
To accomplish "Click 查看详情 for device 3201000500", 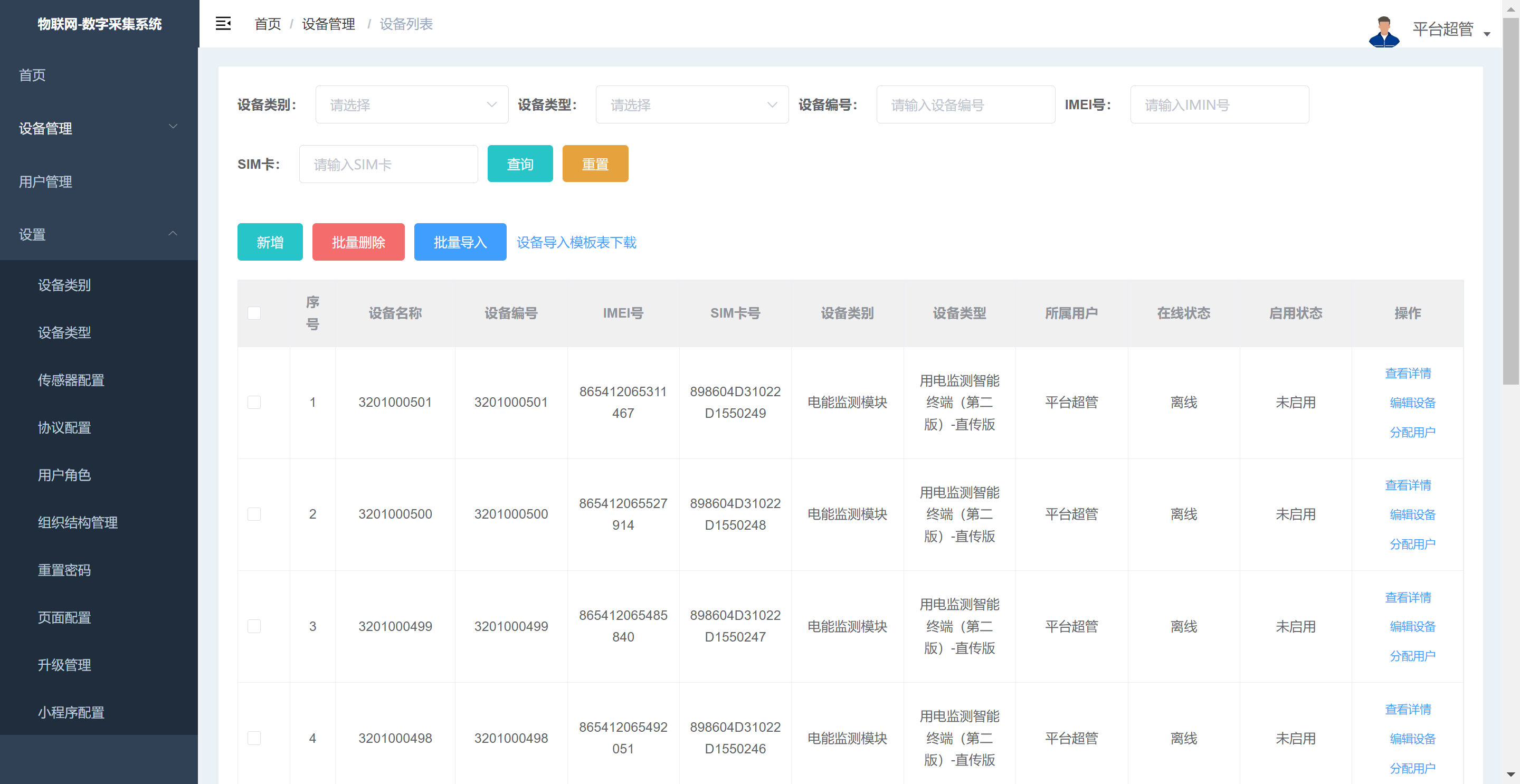I will [x=1408, y=485].
